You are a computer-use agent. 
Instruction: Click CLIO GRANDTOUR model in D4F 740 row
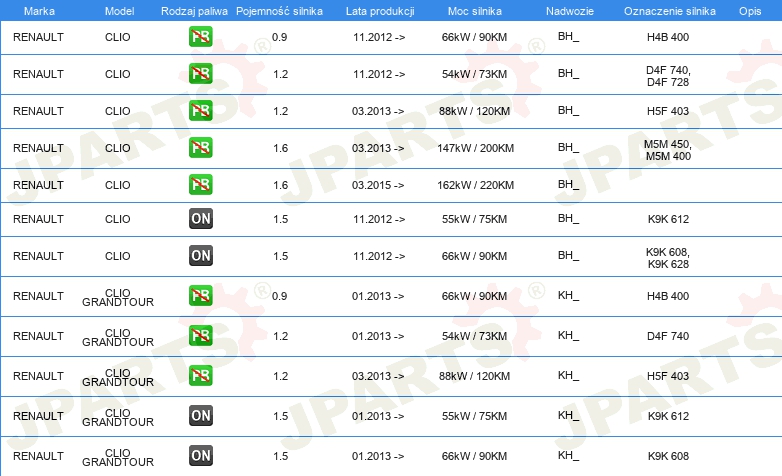(118, 337)
